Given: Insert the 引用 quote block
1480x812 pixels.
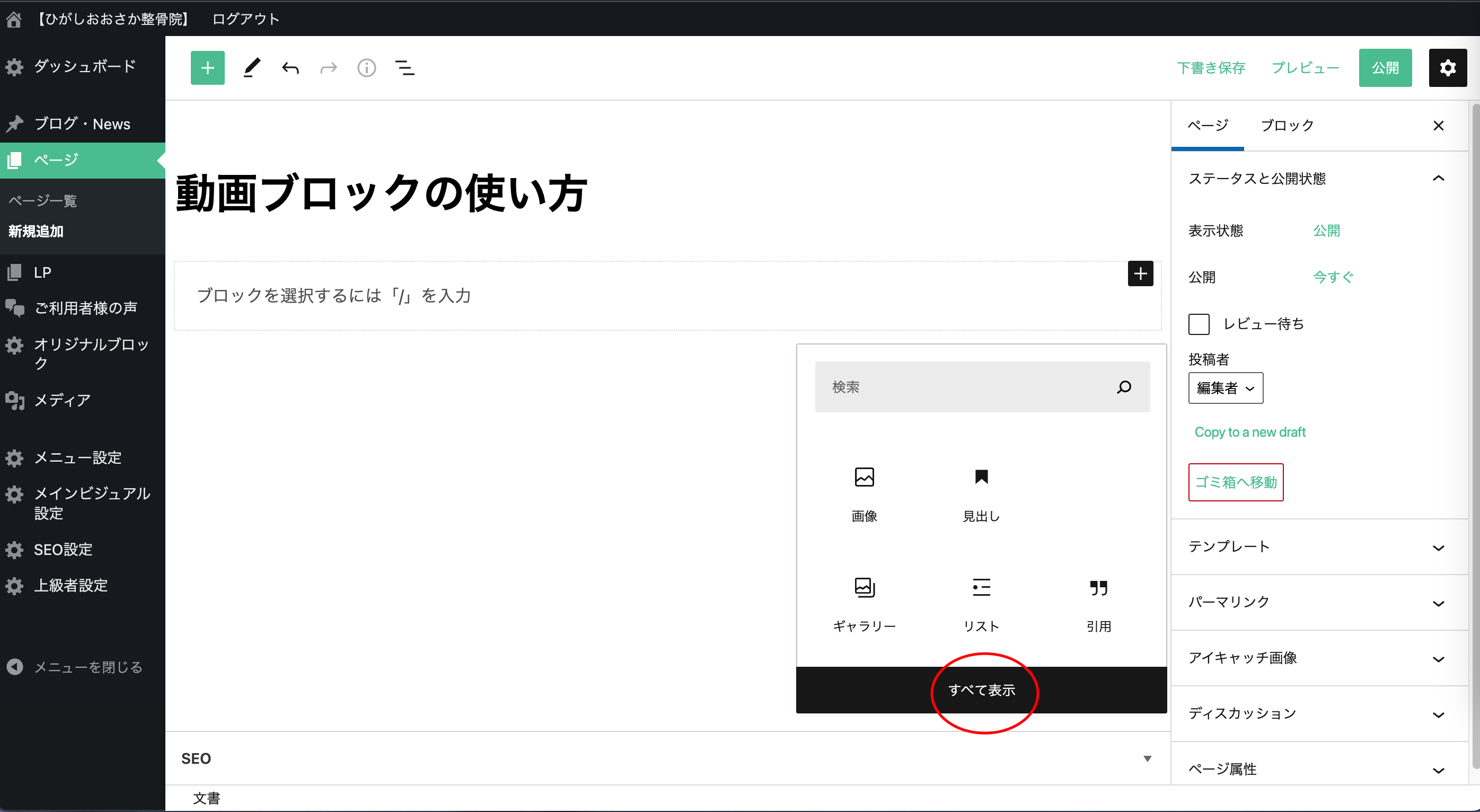Looking at the screenshot, I should [x=1098, y=603].
